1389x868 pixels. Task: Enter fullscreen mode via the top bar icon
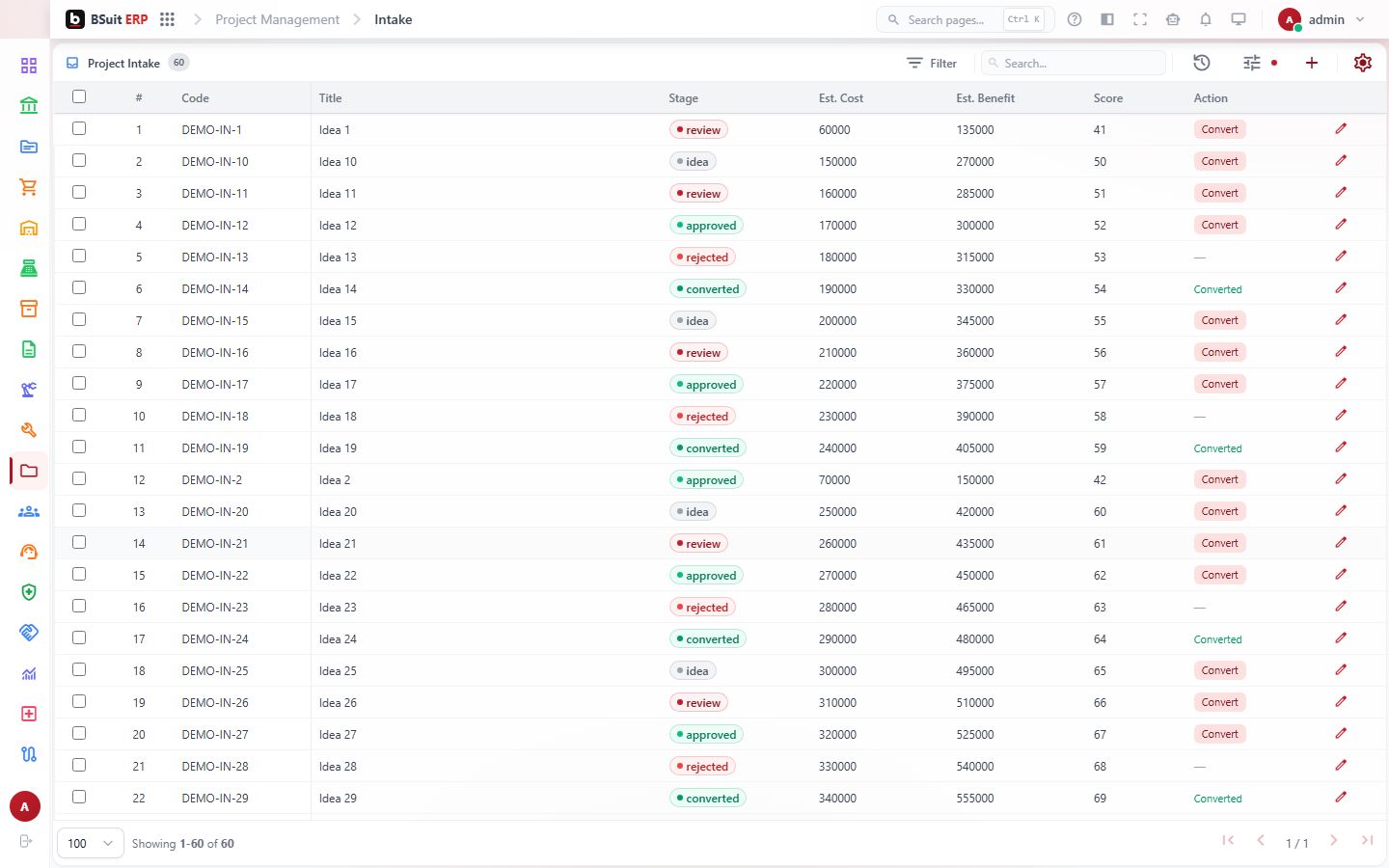pos(1140,19)
